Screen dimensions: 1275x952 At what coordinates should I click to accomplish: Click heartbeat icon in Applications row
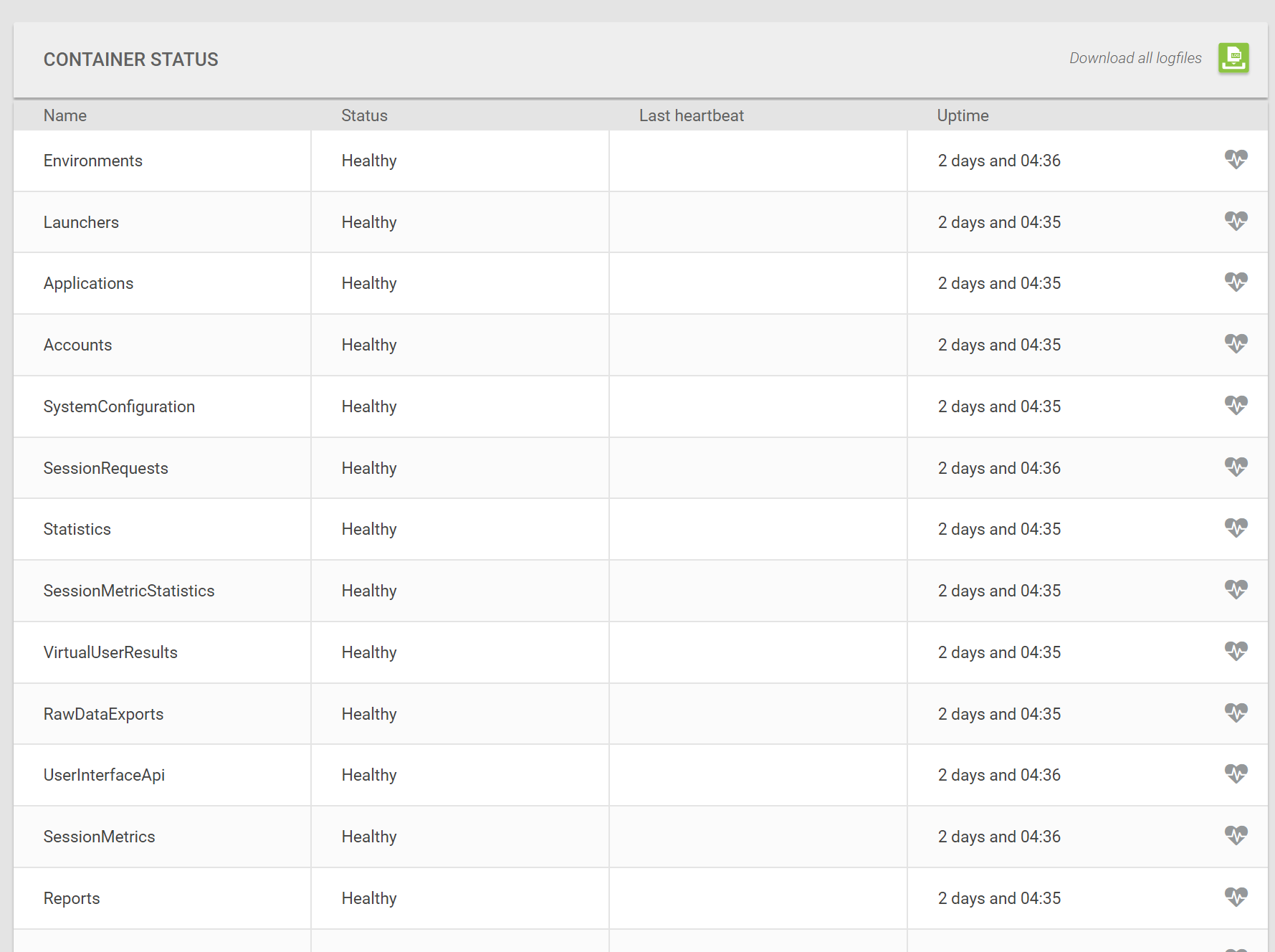click(1236, 282)
